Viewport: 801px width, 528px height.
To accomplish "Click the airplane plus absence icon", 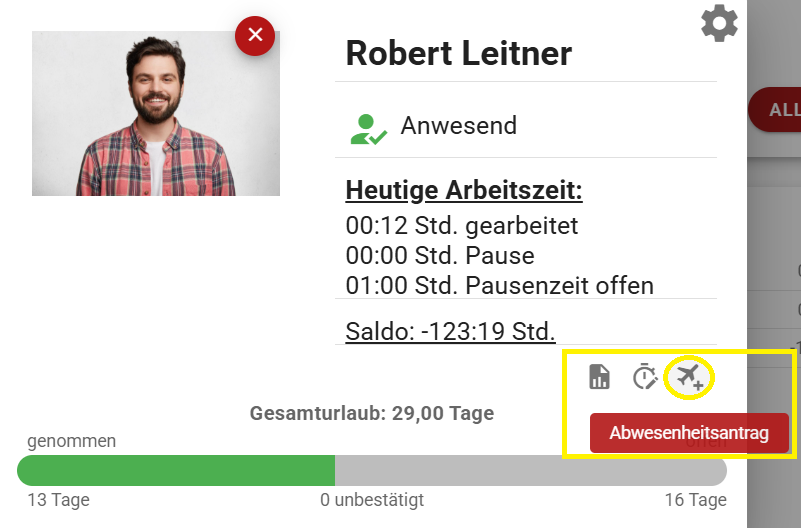I will (x=690, y=377).
